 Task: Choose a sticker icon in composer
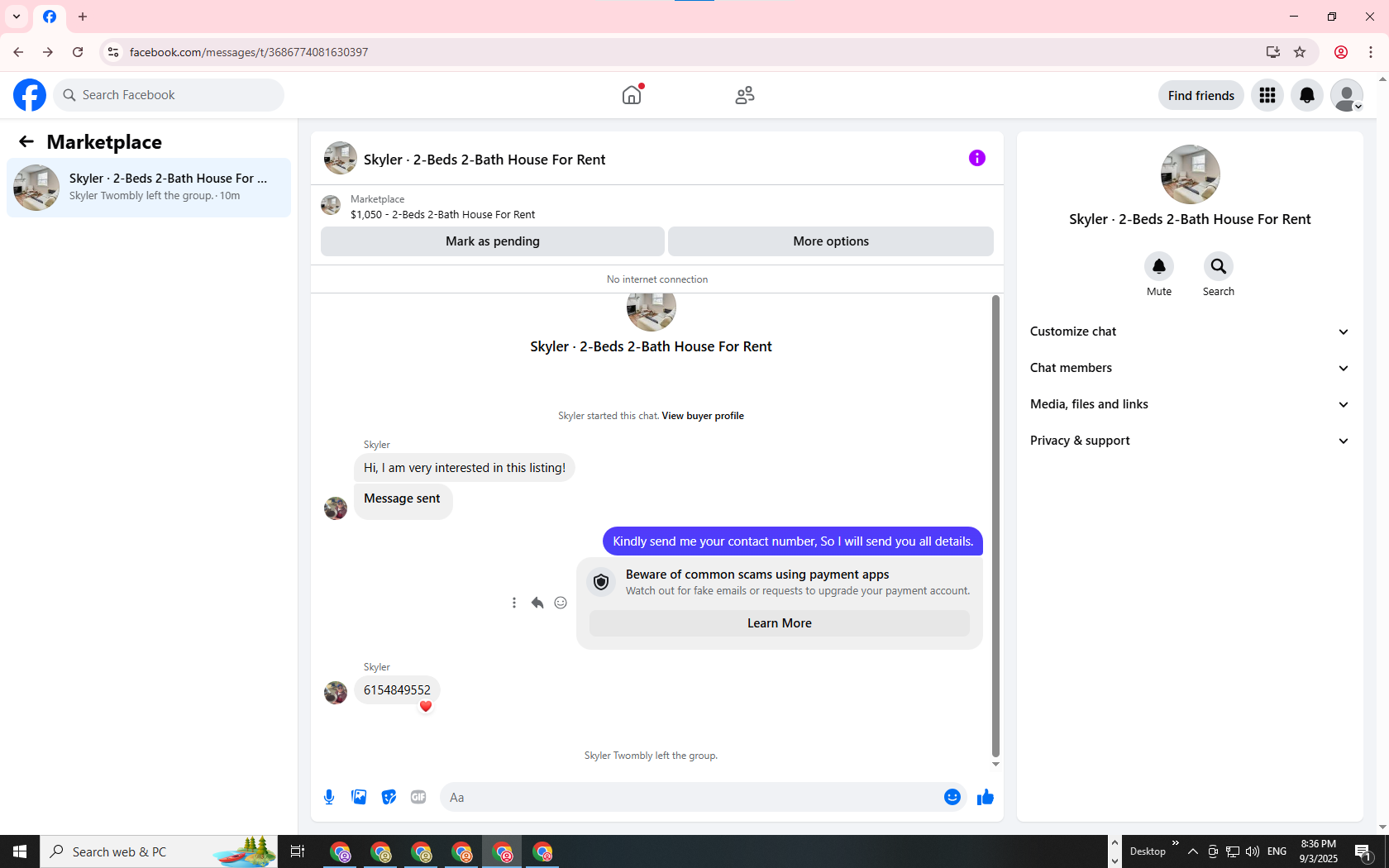click(x=389, y=797)
